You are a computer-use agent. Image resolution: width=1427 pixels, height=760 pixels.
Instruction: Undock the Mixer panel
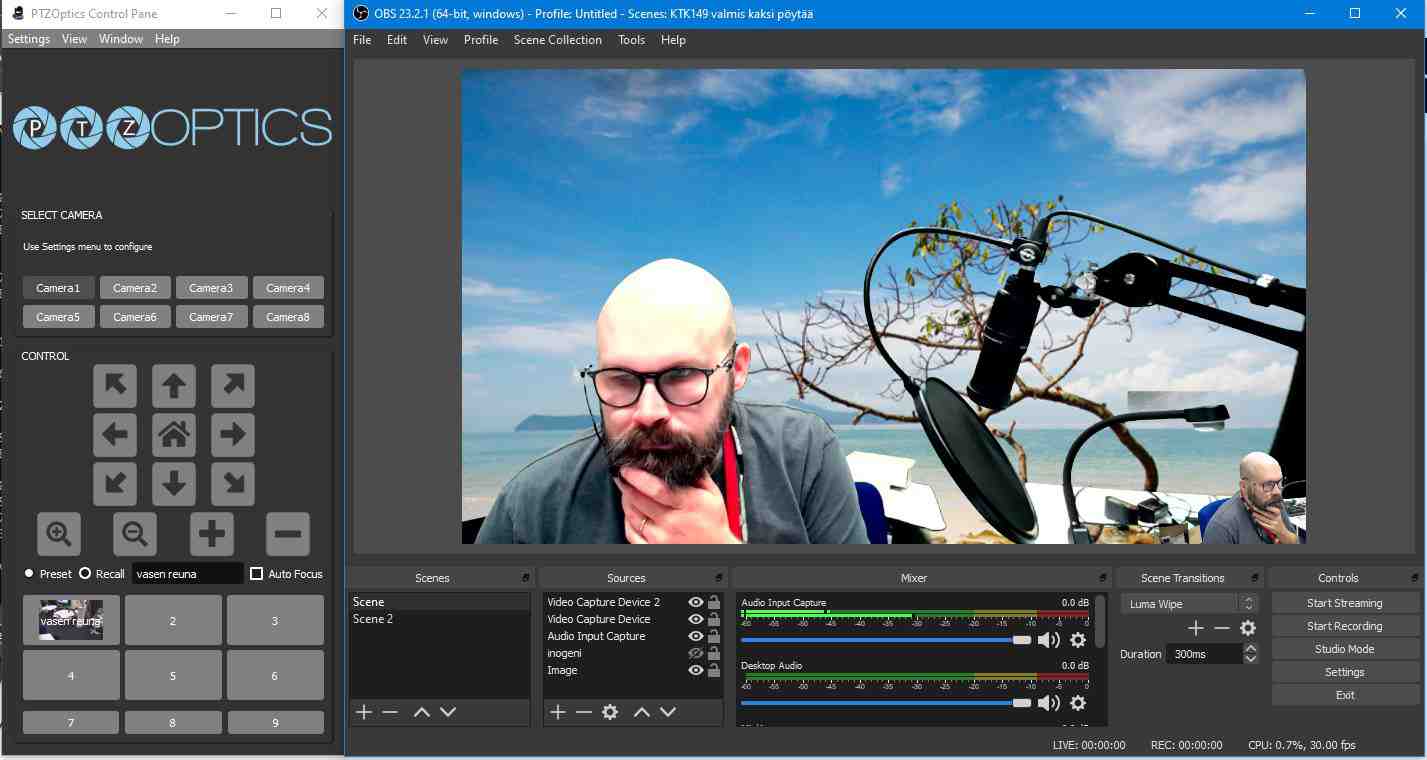1103,578
